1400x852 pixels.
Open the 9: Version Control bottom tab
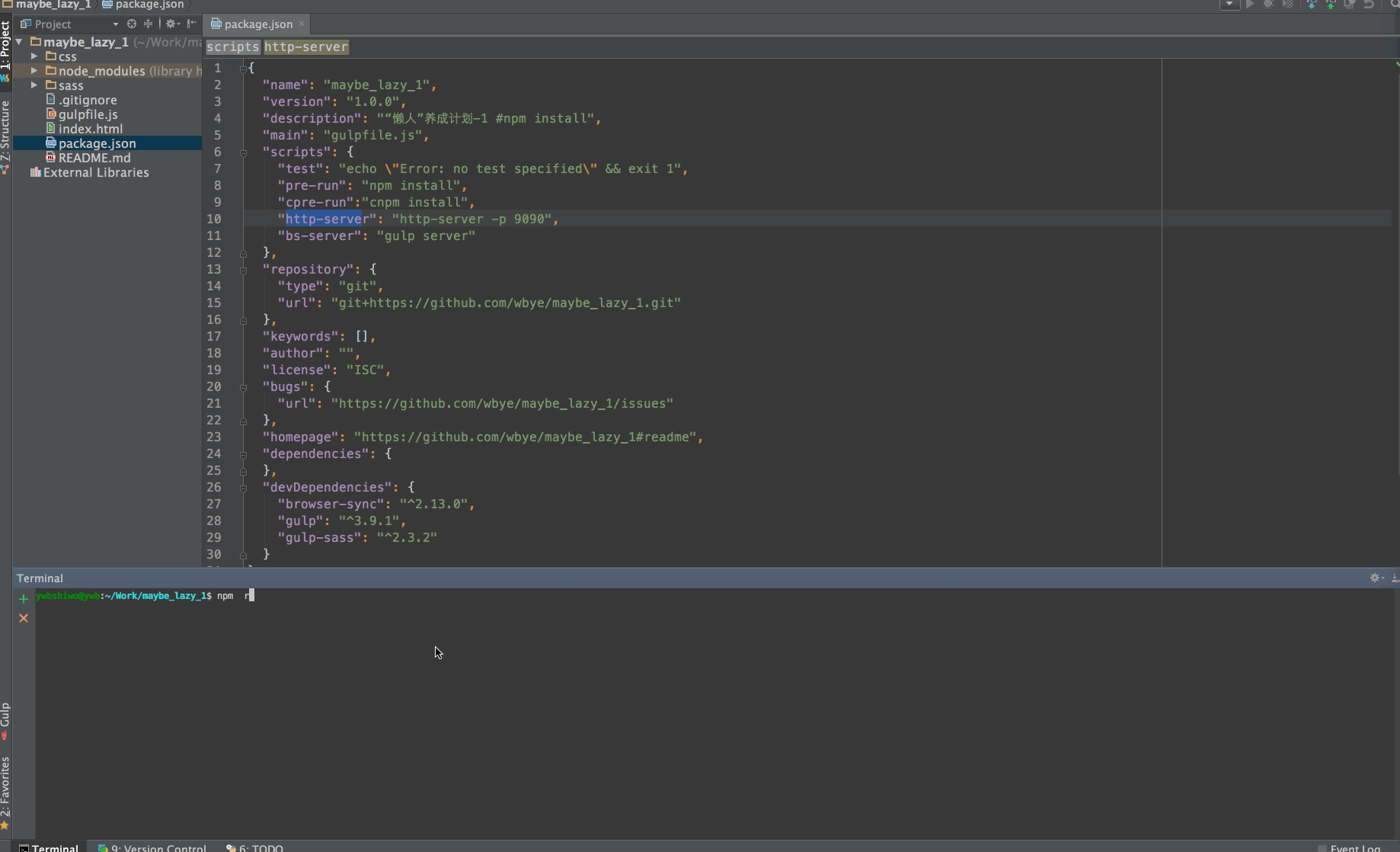[152, 847]
